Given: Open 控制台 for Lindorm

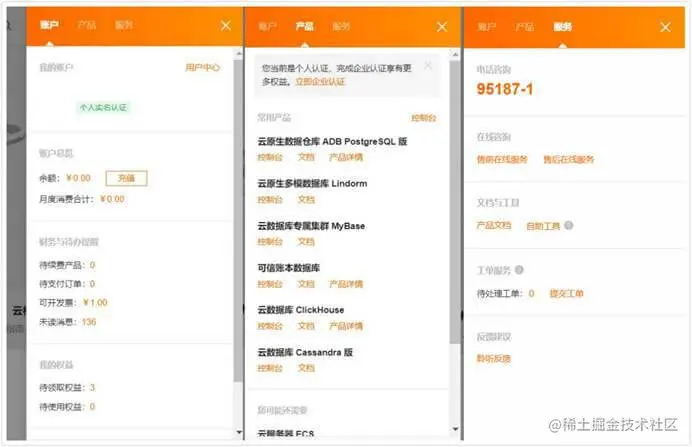Looking at the screenshot, I should tap(270, 199).
